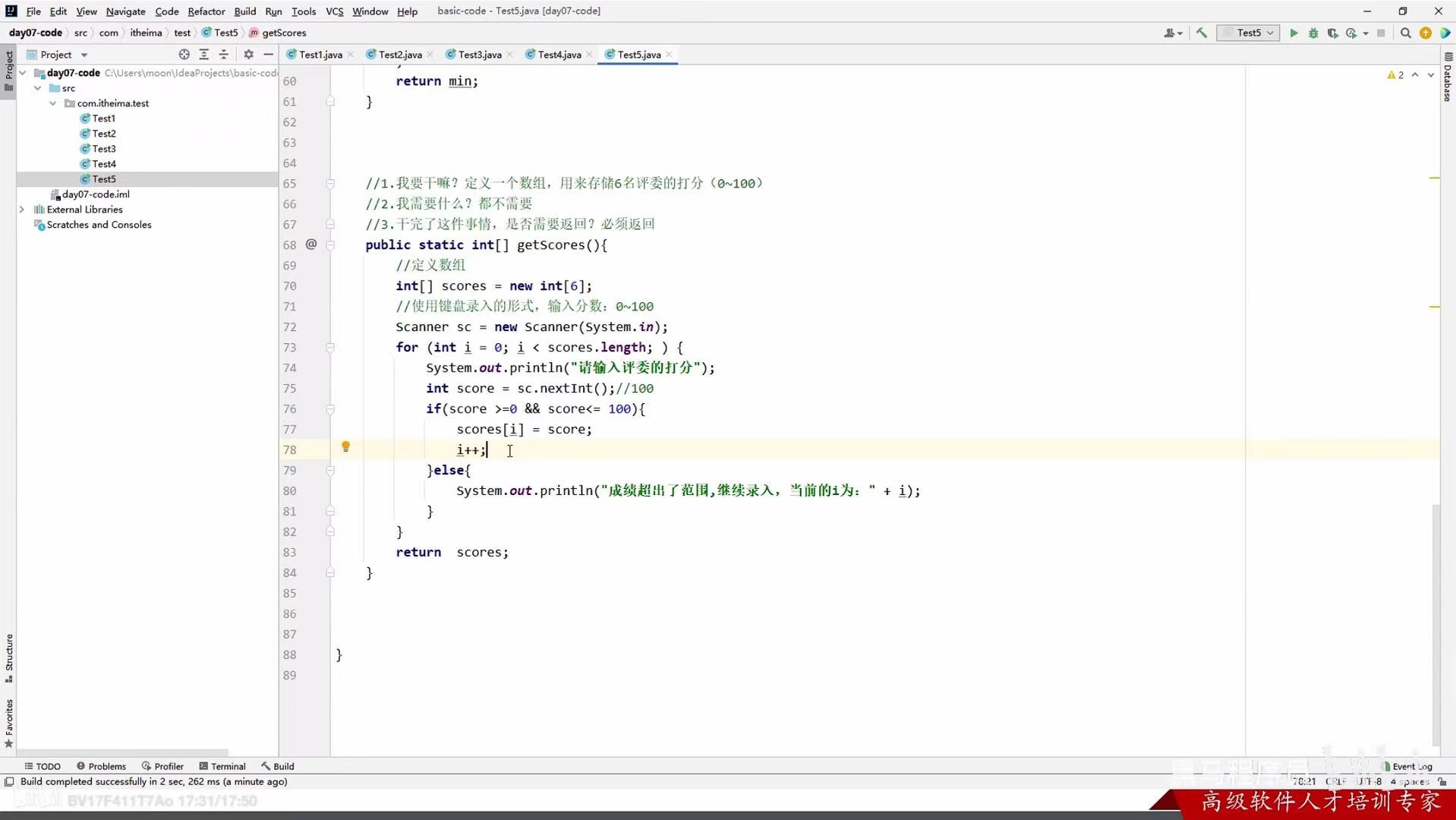Open Search Everywhere magnifier
The height and width of the screenshot is (820, 1456).
click(x=1406, y=33)
